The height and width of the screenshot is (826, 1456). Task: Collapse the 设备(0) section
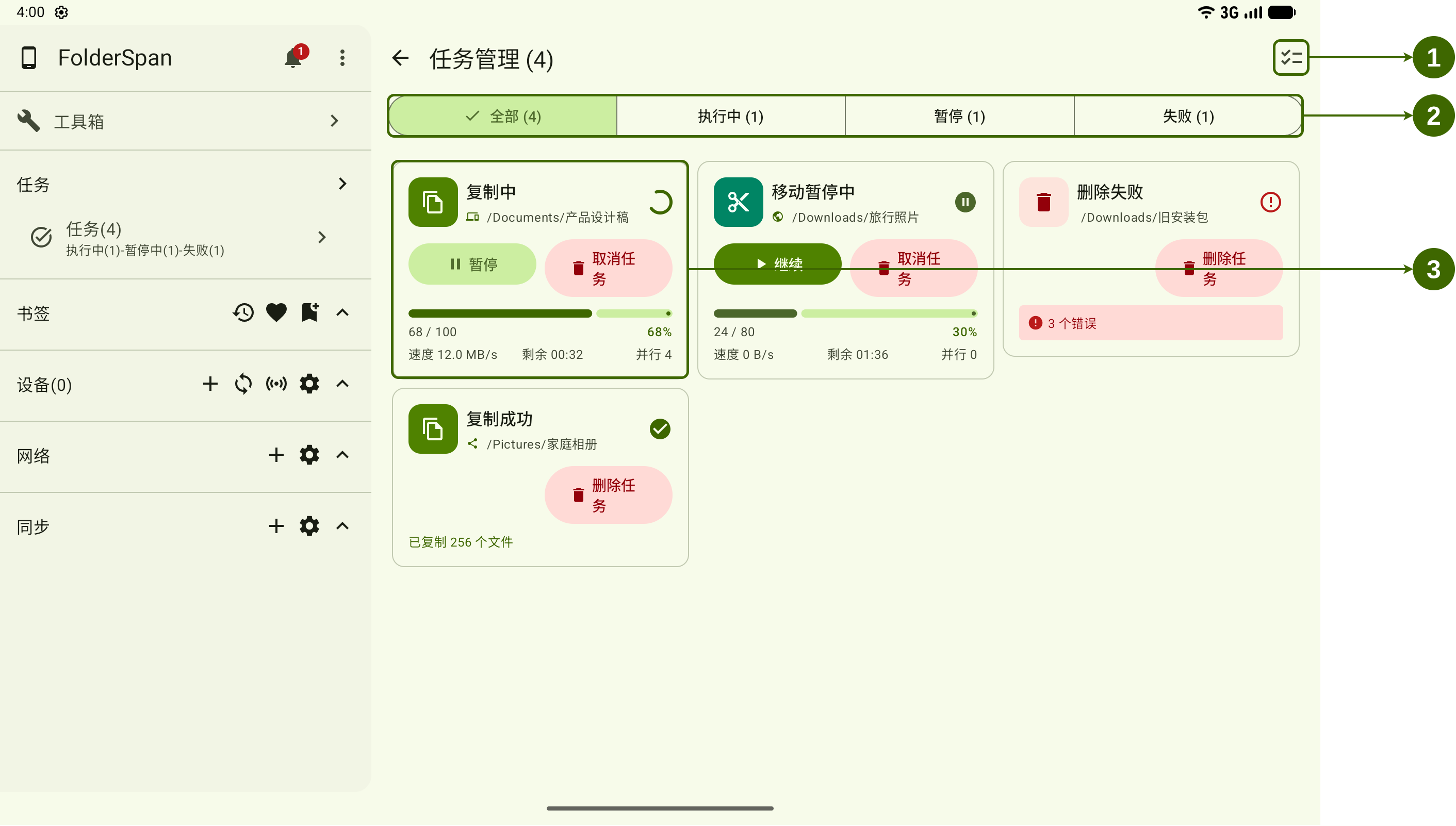tap(342, 384)
